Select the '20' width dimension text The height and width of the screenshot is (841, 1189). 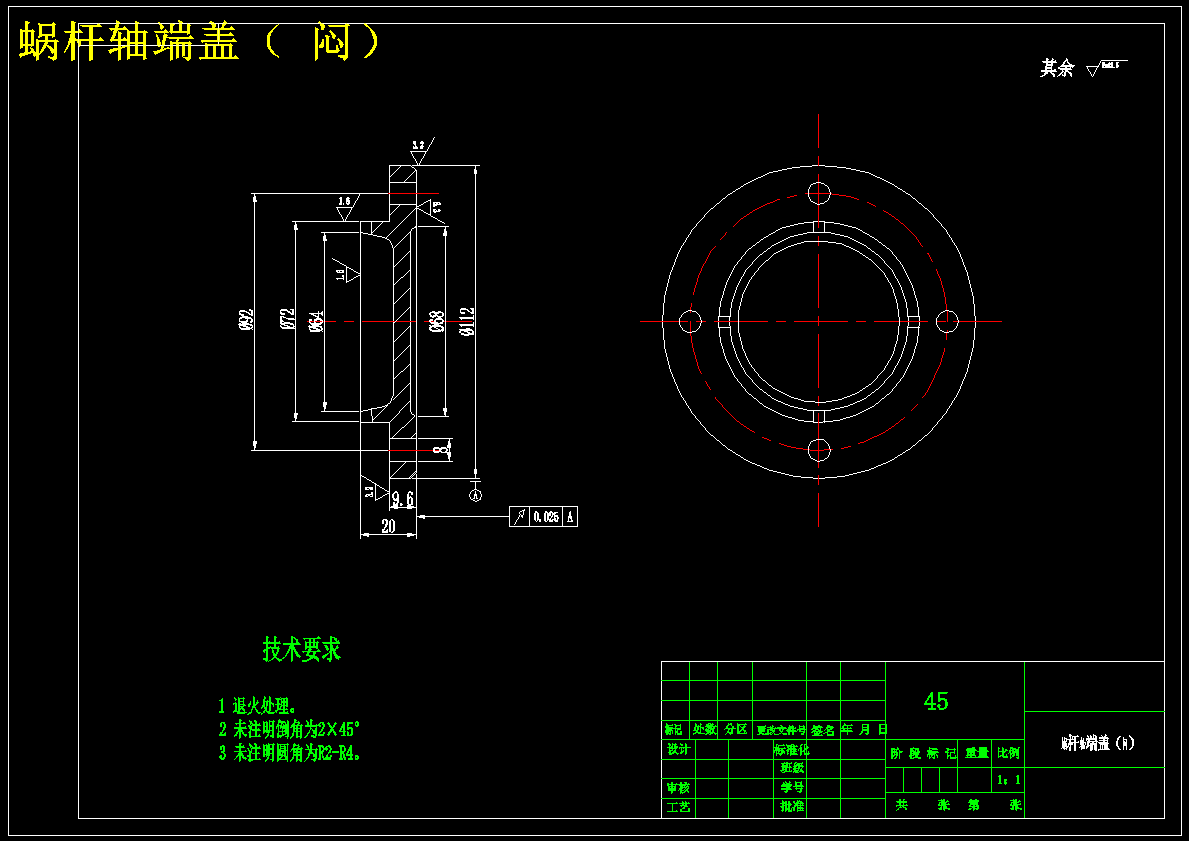(388, 526)
